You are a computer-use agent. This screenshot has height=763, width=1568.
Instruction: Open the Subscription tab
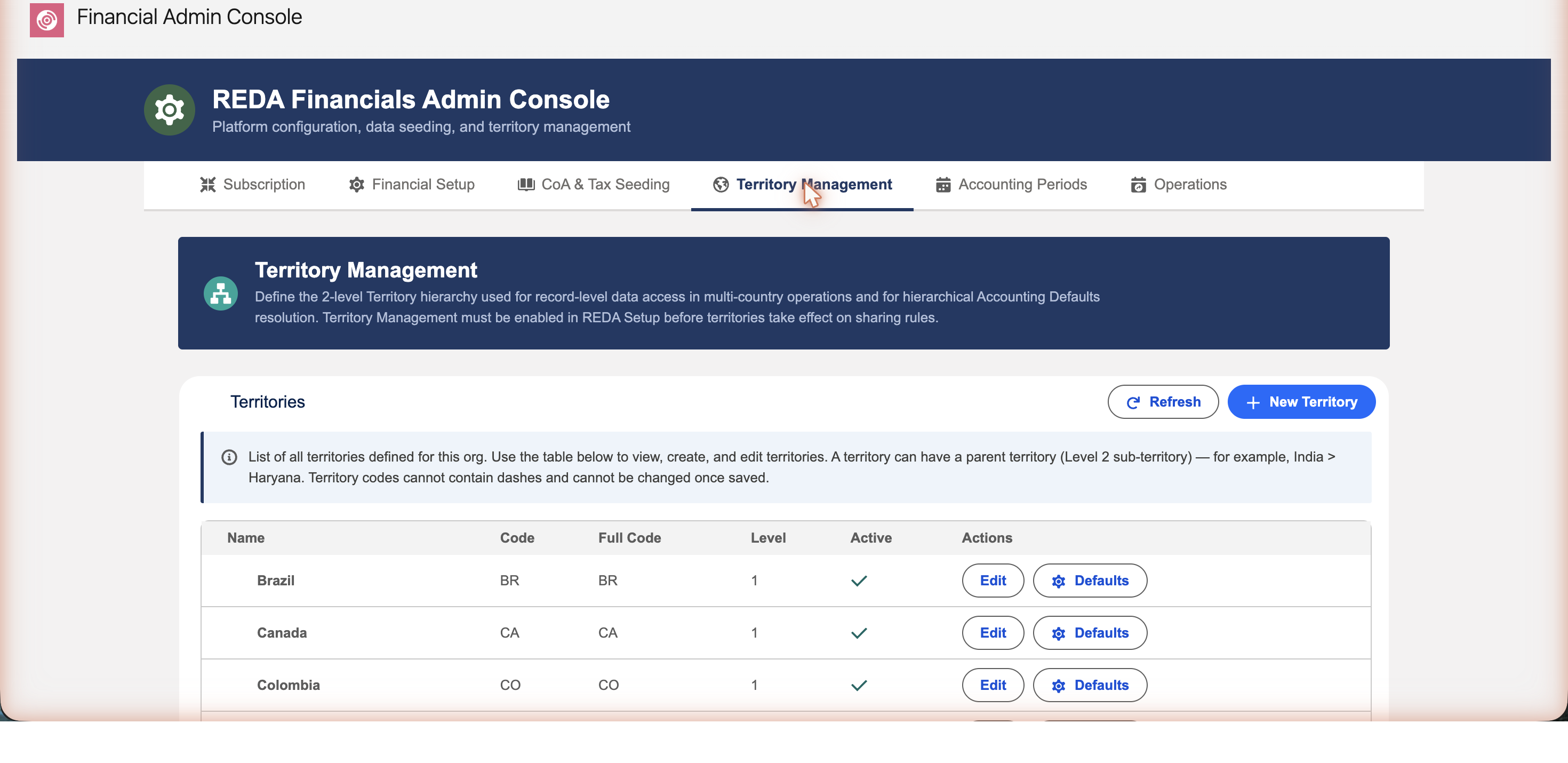(x=252, y=185)
